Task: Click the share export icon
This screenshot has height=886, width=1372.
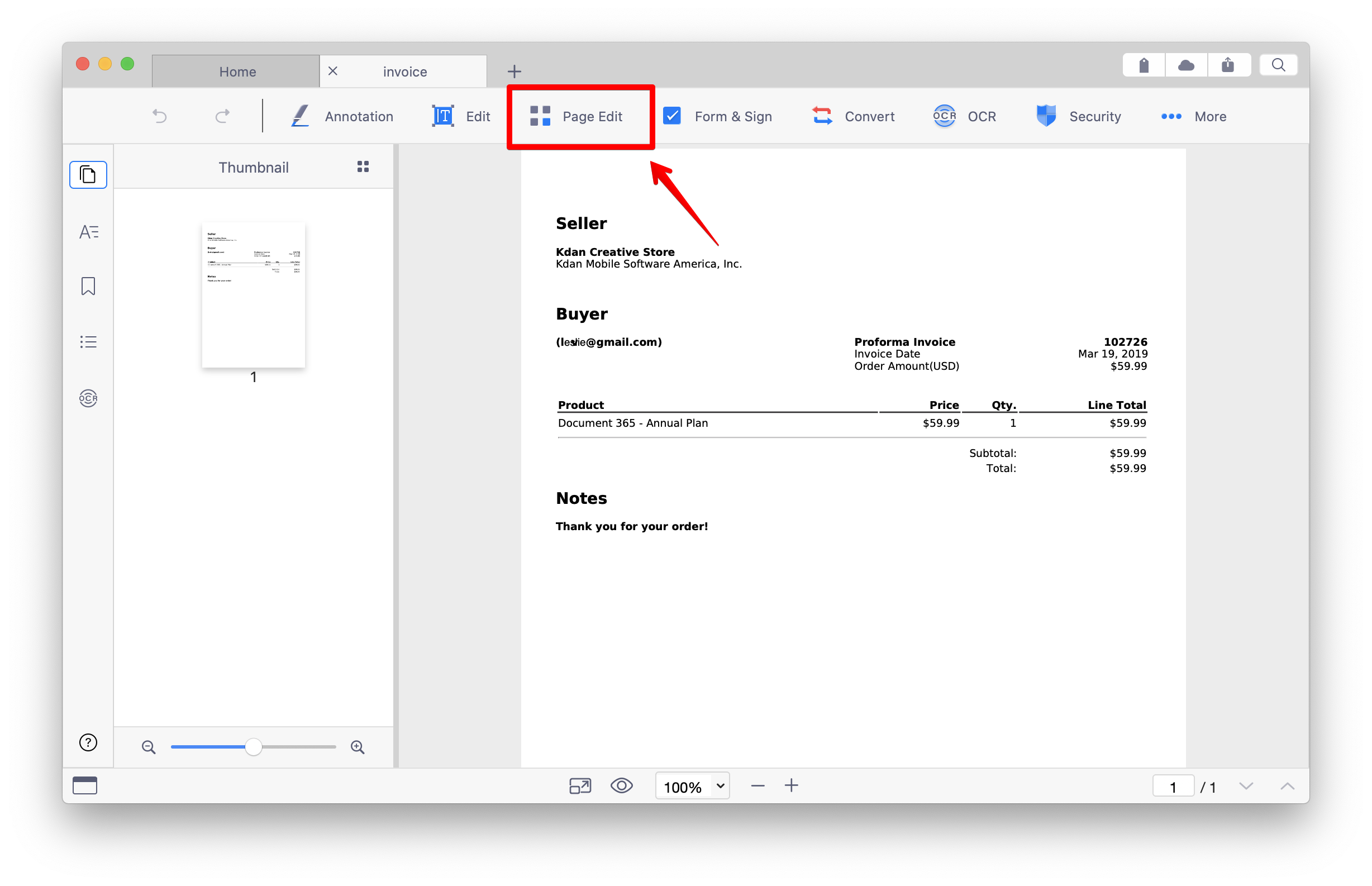Action: [1228, 65]
